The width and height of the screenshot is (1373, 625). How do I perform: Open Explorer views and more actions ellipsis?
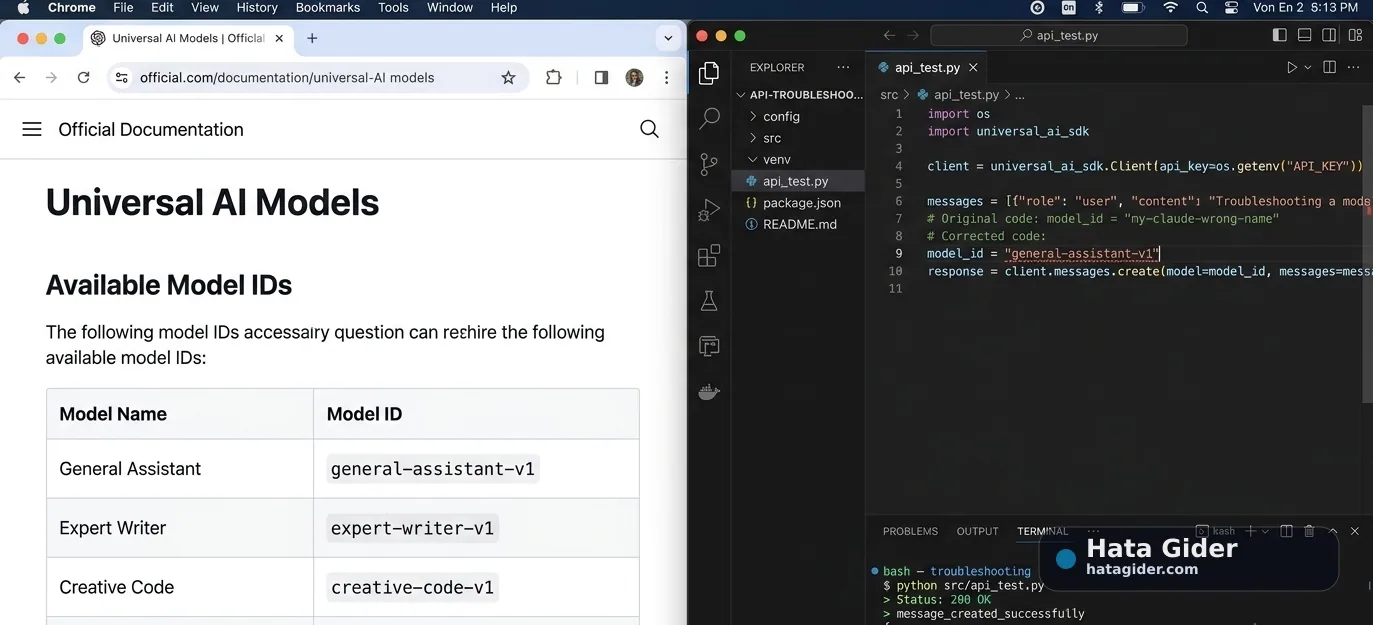pyautogui.click(x=844, y=68)
